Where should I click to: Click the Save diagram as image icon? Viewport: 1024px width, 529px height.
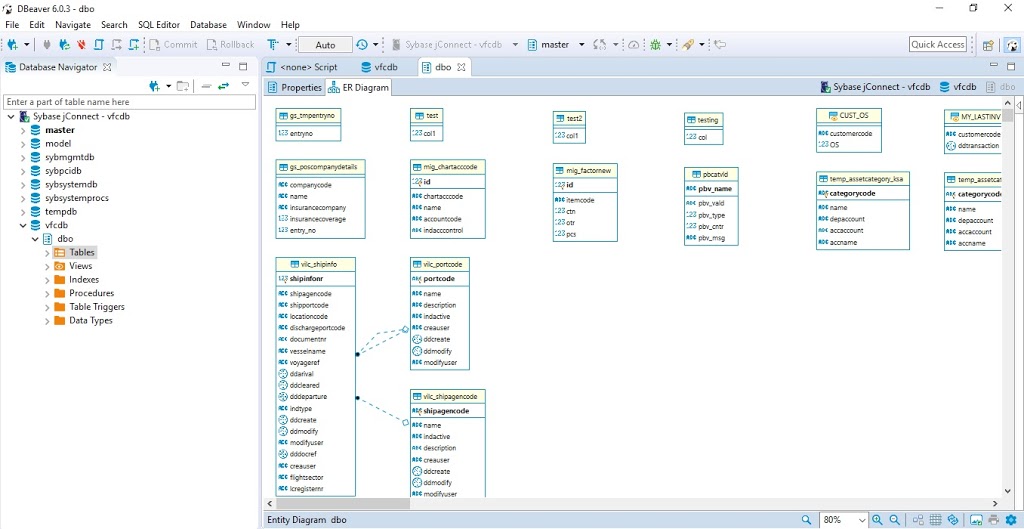[976, 520]
